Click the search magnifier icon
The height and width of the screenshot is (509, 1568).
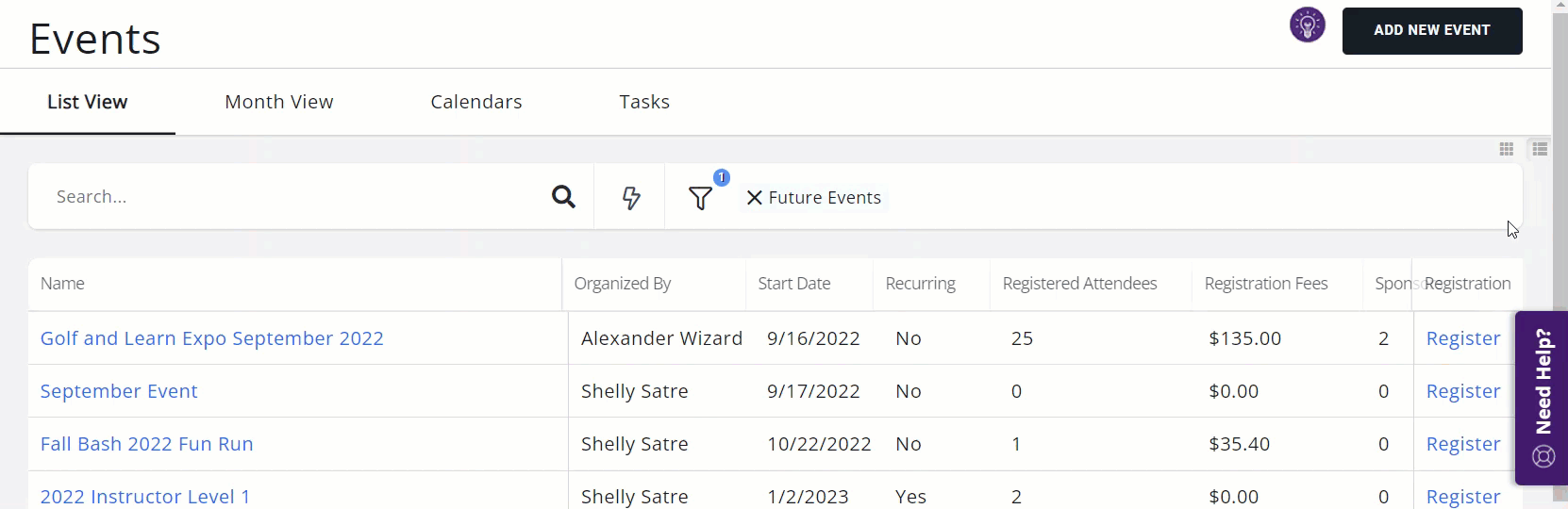(x=563, y=197)
